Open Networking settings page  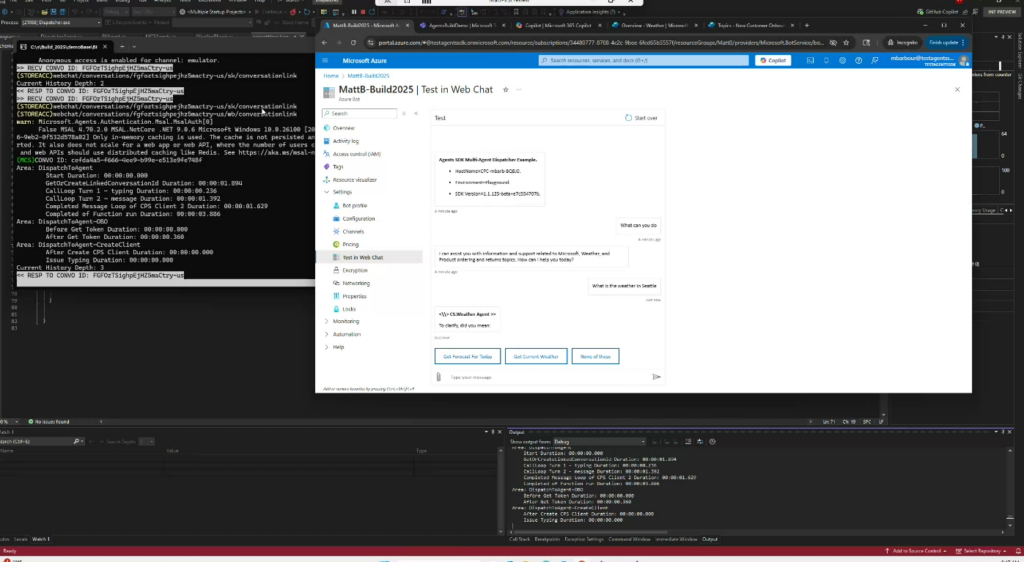[x=356, y=283]
